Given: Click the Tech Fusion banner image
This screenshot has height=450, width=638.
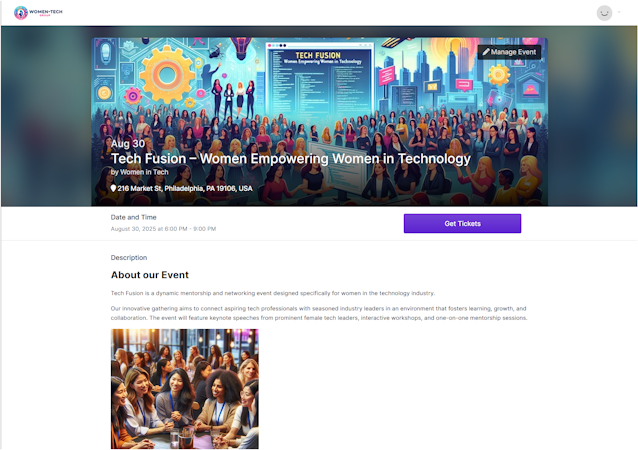Looking at the screenshot, I should pos(319,122).
